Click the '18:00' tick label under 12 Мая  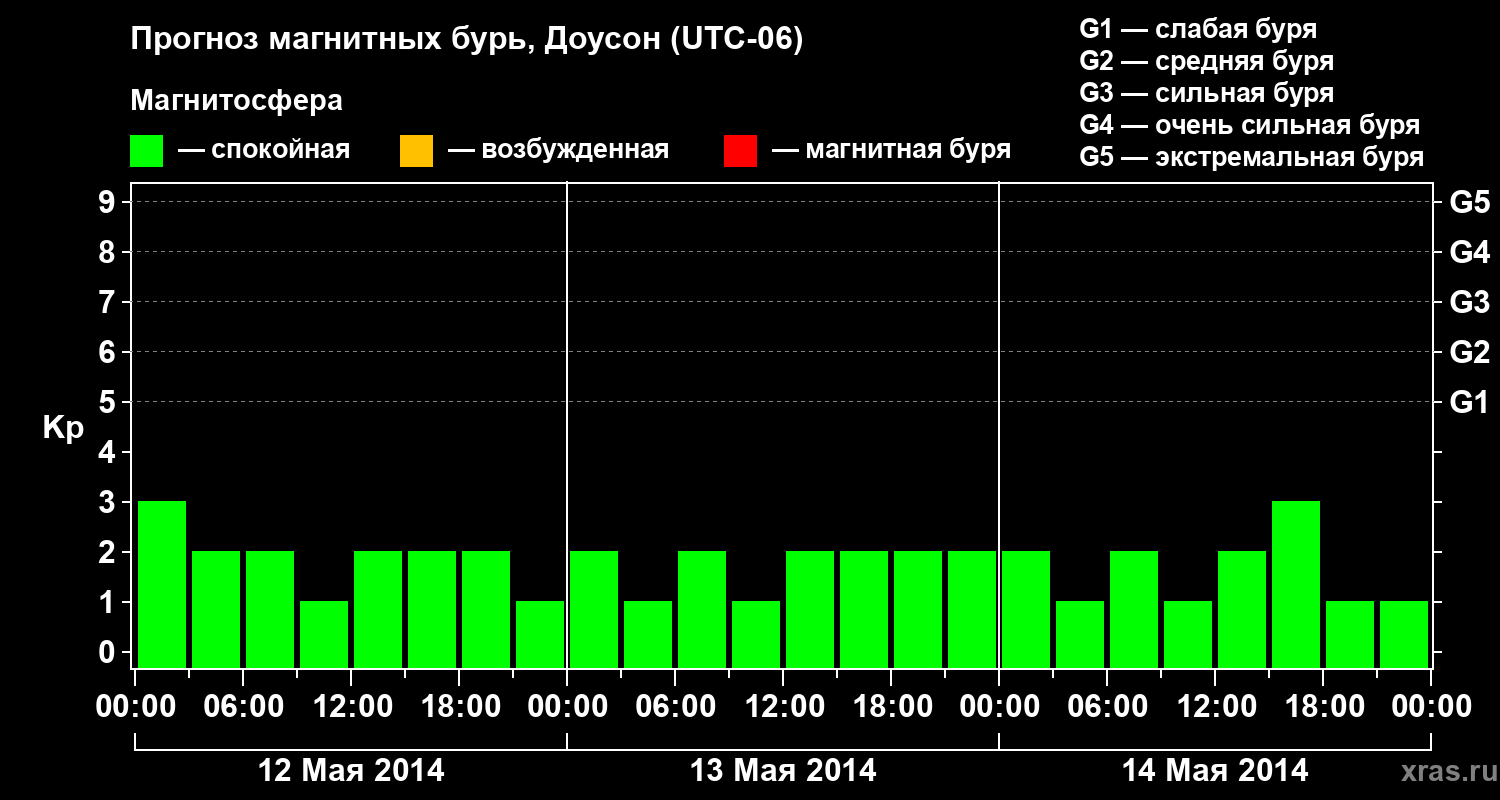pos(459,707)
